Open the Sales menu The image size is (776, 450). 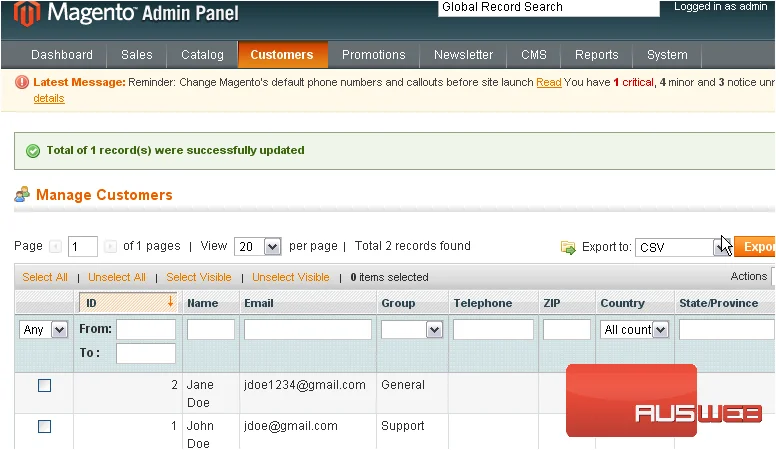137,54
